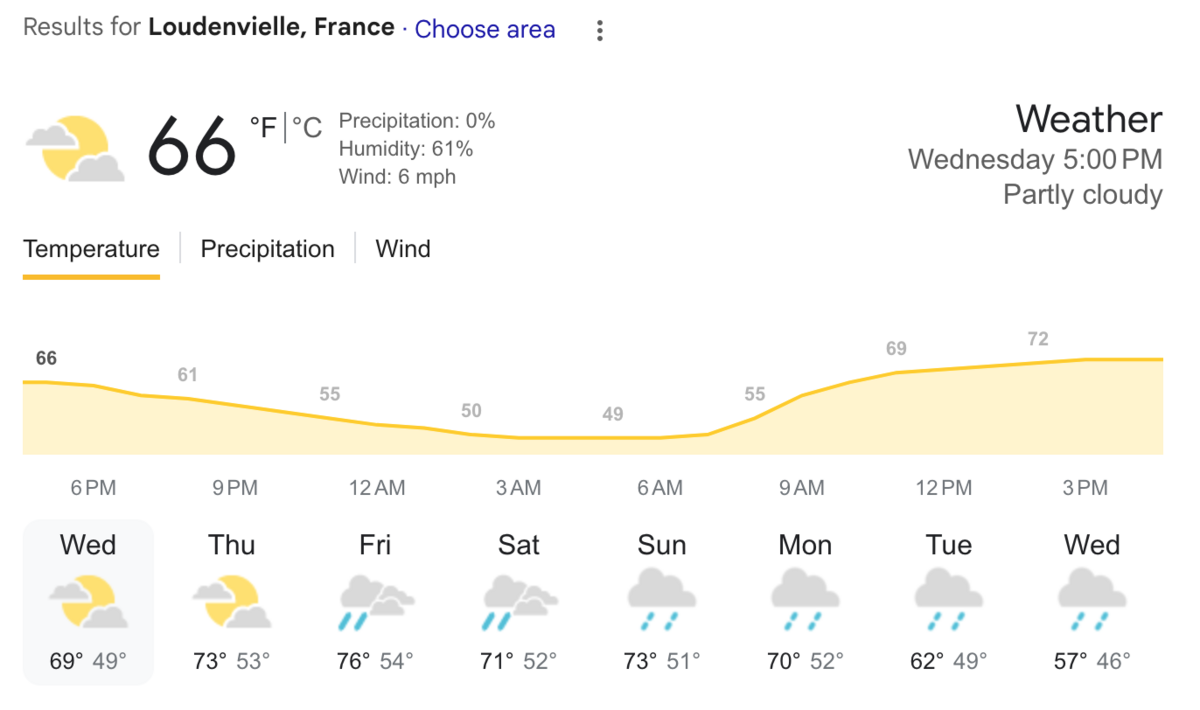The width and height of the screenshot is (1200, 710).
Task: Open the three-dot options menu
Action: (599, 30)
